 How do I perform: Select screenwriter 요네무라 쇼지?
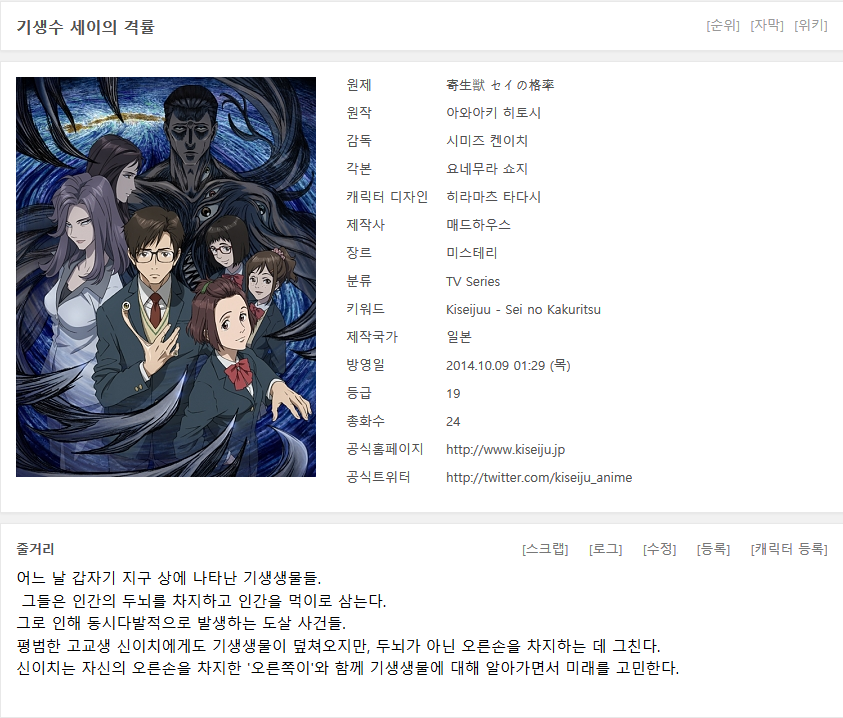487,169
